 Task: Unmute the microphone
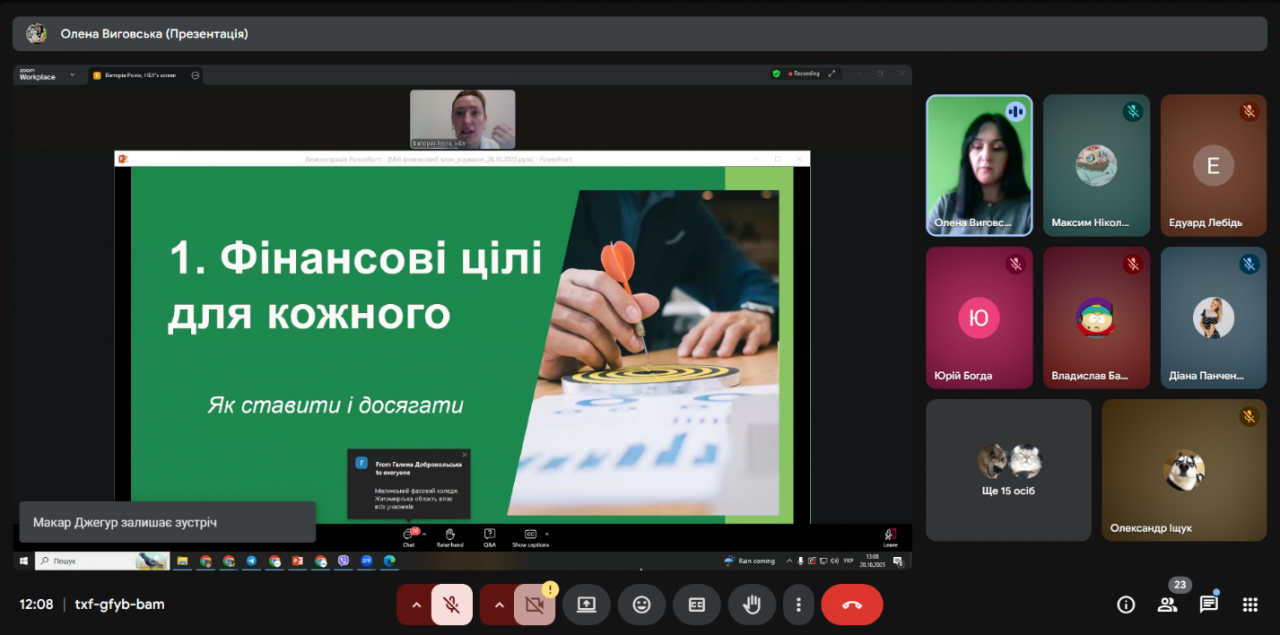452,604
